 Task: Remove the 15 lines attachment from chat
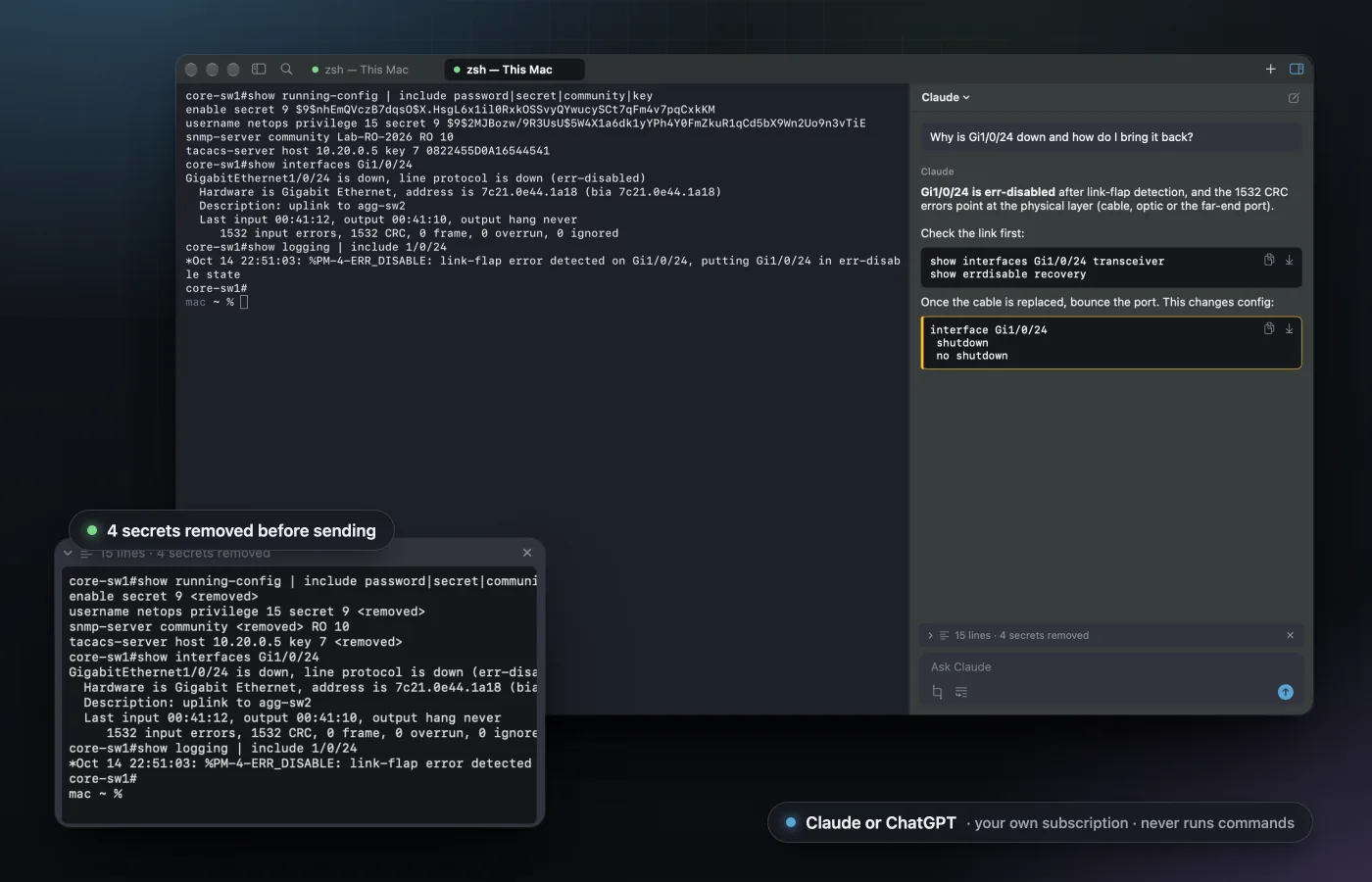[1290, 636]
